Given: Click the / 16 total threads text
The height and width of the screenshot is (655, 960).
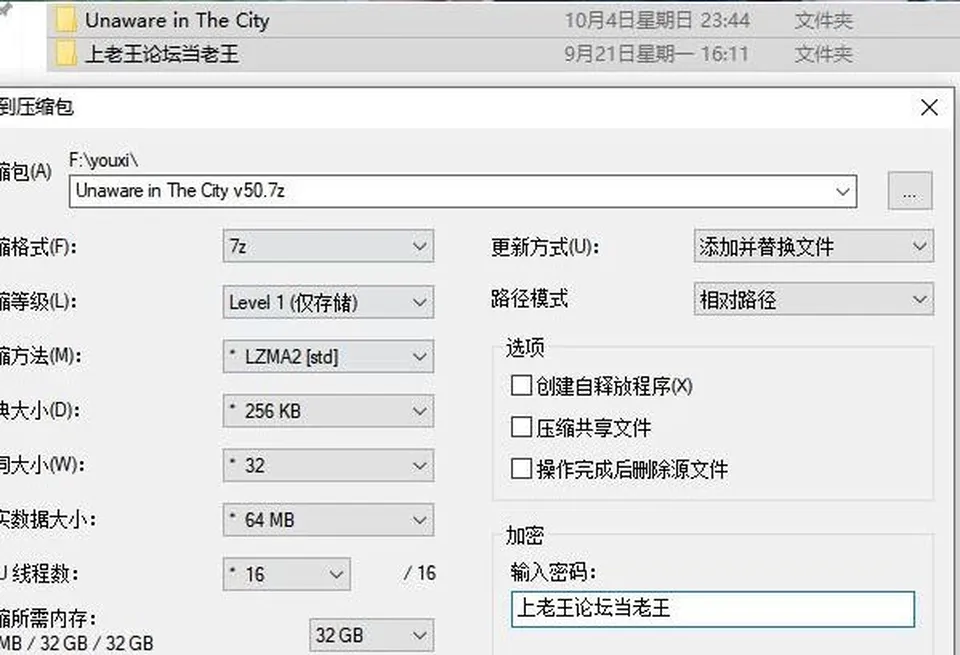Looking at the screenshot, I should click(x=419, y=574).
